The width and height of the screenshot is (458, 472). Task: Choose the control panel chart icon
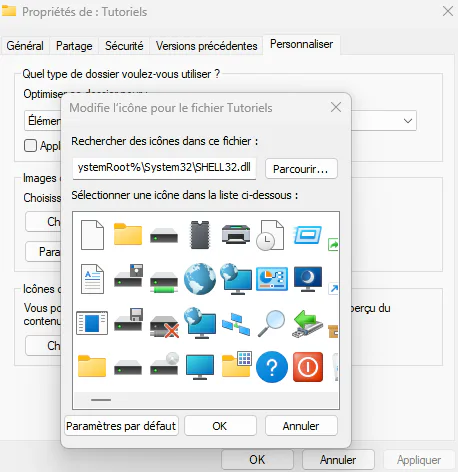click(272, 279)
